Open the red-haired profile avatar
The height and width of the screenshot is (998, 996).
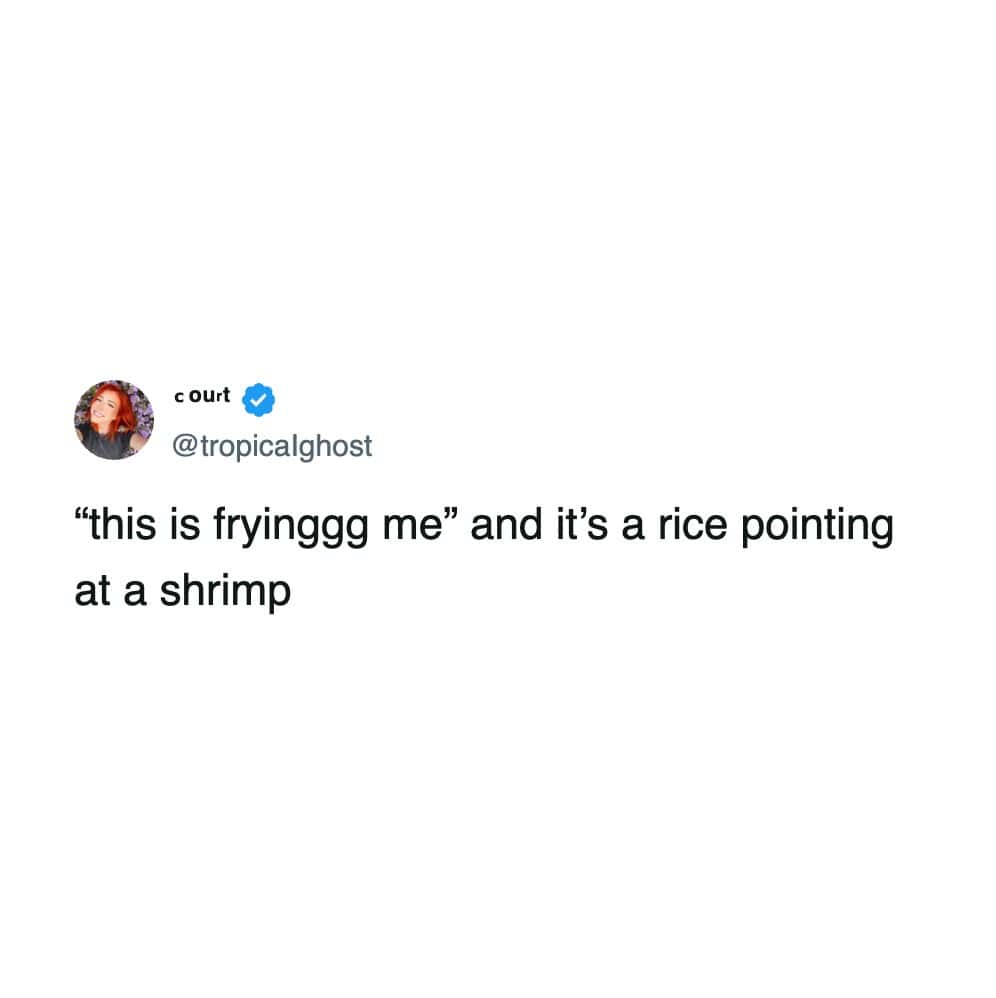(x=114, y=420)
